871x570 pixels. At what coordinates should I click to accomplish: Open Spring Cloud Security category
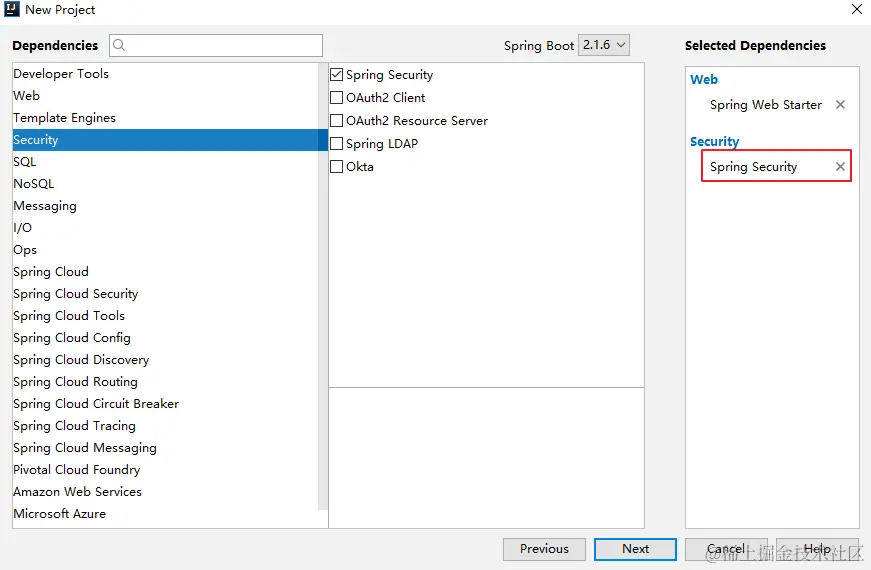pyautogui.click(x=166, y=294)
